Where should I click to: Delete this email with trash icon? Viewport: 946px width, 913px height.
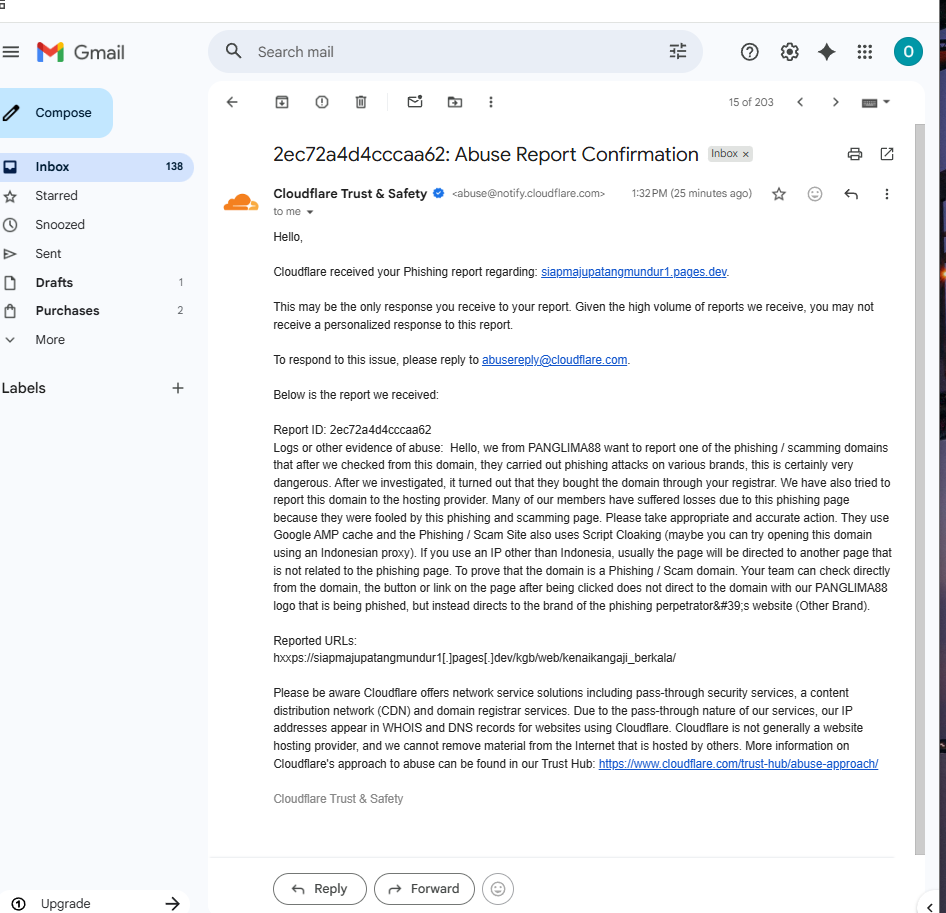tap(361, 102)
